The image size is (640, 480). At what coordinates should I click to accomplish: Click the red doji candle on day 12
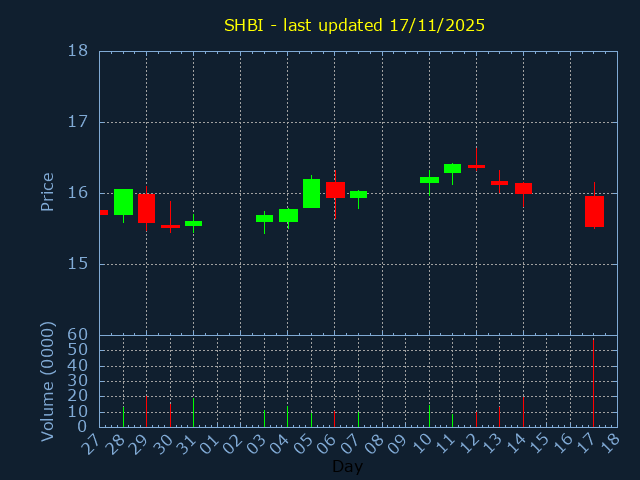[x=476, y=166]
